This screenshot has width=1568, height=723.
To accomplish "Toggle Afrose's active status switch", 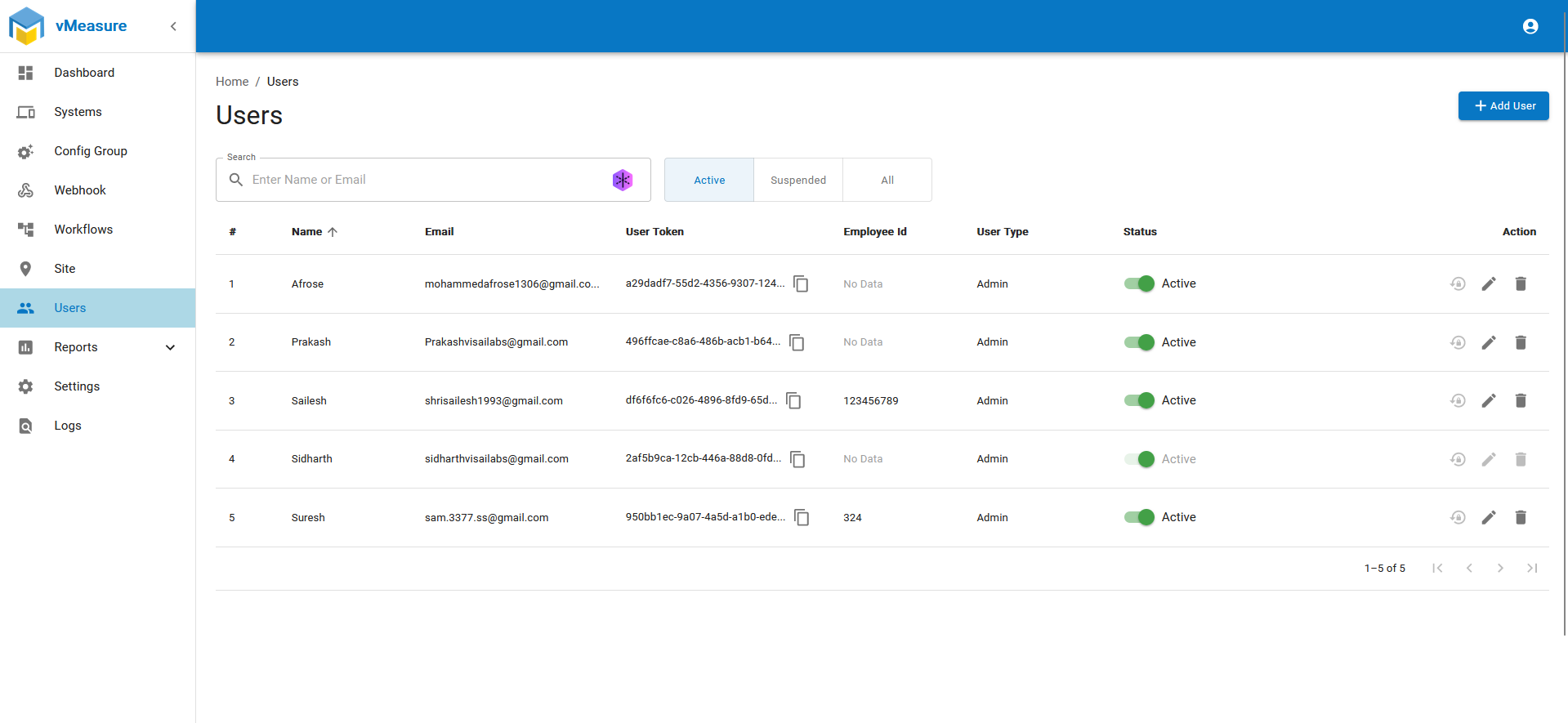I will click(x=1139, y=283).
